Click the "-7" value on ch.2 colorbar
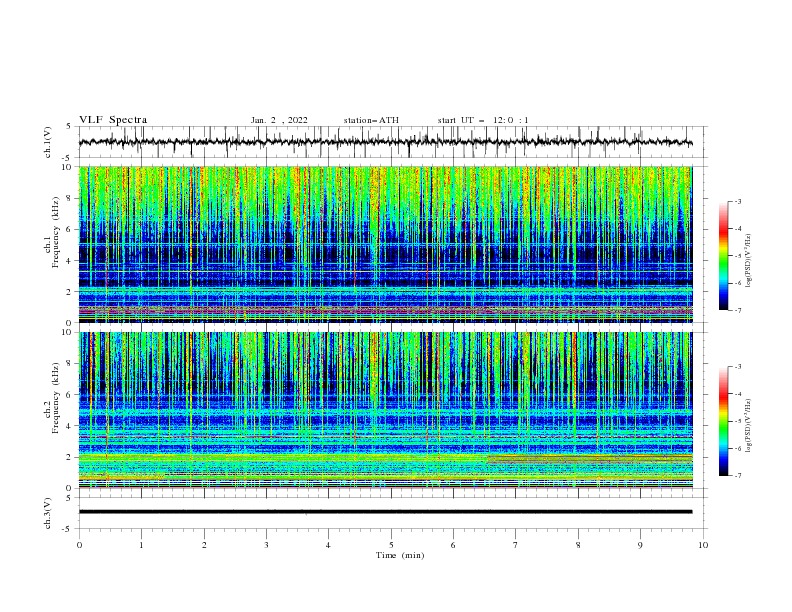 tap(737, 476)
